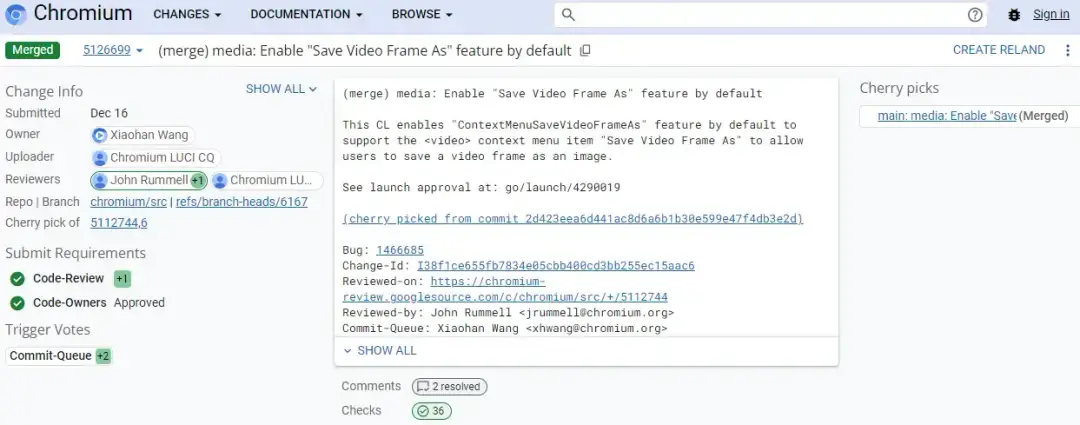The image size is (1080, 425).
Task: Click the Chromium LUCI CQ uploader chip
Action: tap(156, 158)
